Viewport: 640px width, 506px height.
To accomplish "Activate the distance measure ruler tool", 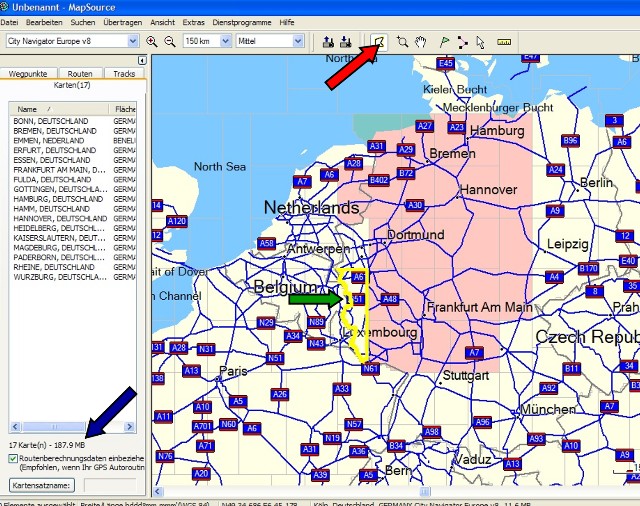I will (x=503, y=41).
